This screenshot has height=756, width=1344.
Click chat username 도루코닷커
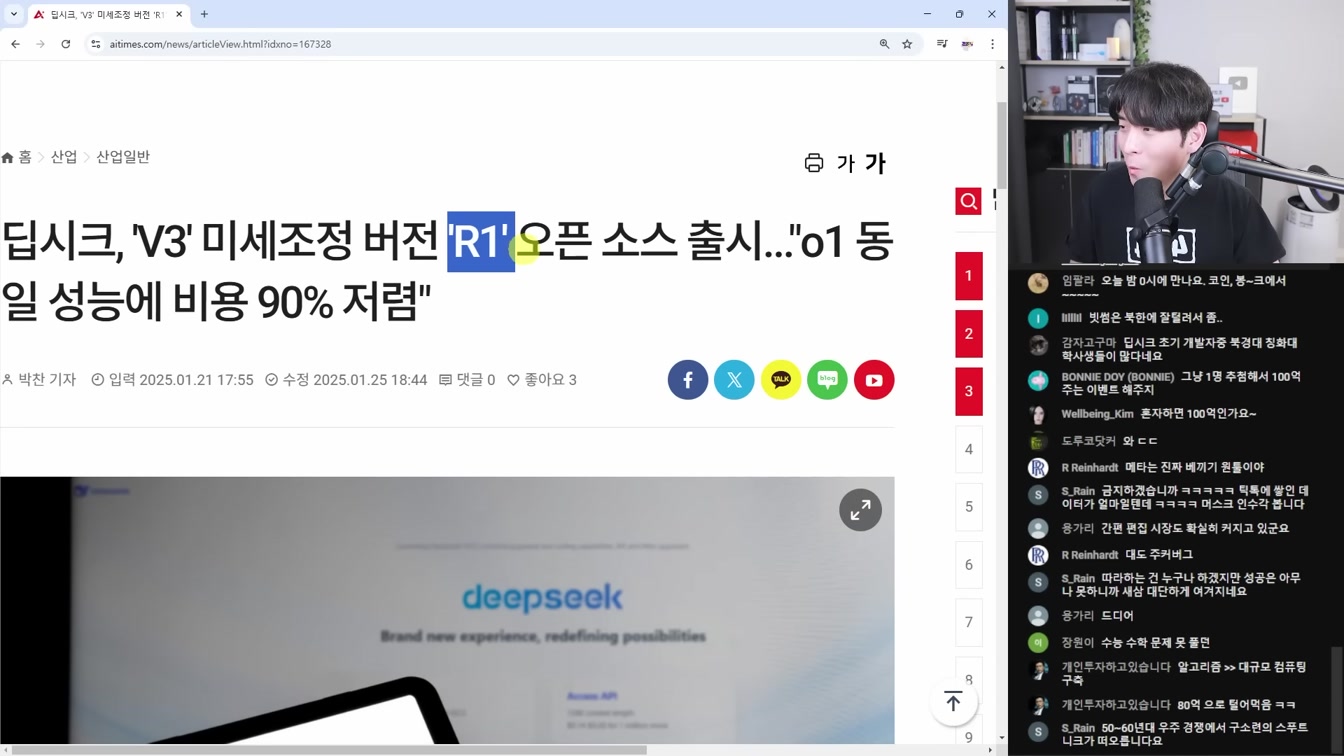click(1088, 441)
